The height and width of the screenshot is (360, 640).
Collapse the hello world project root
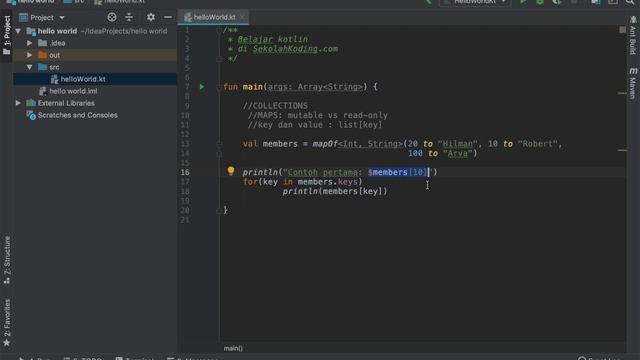coord(18,31)
